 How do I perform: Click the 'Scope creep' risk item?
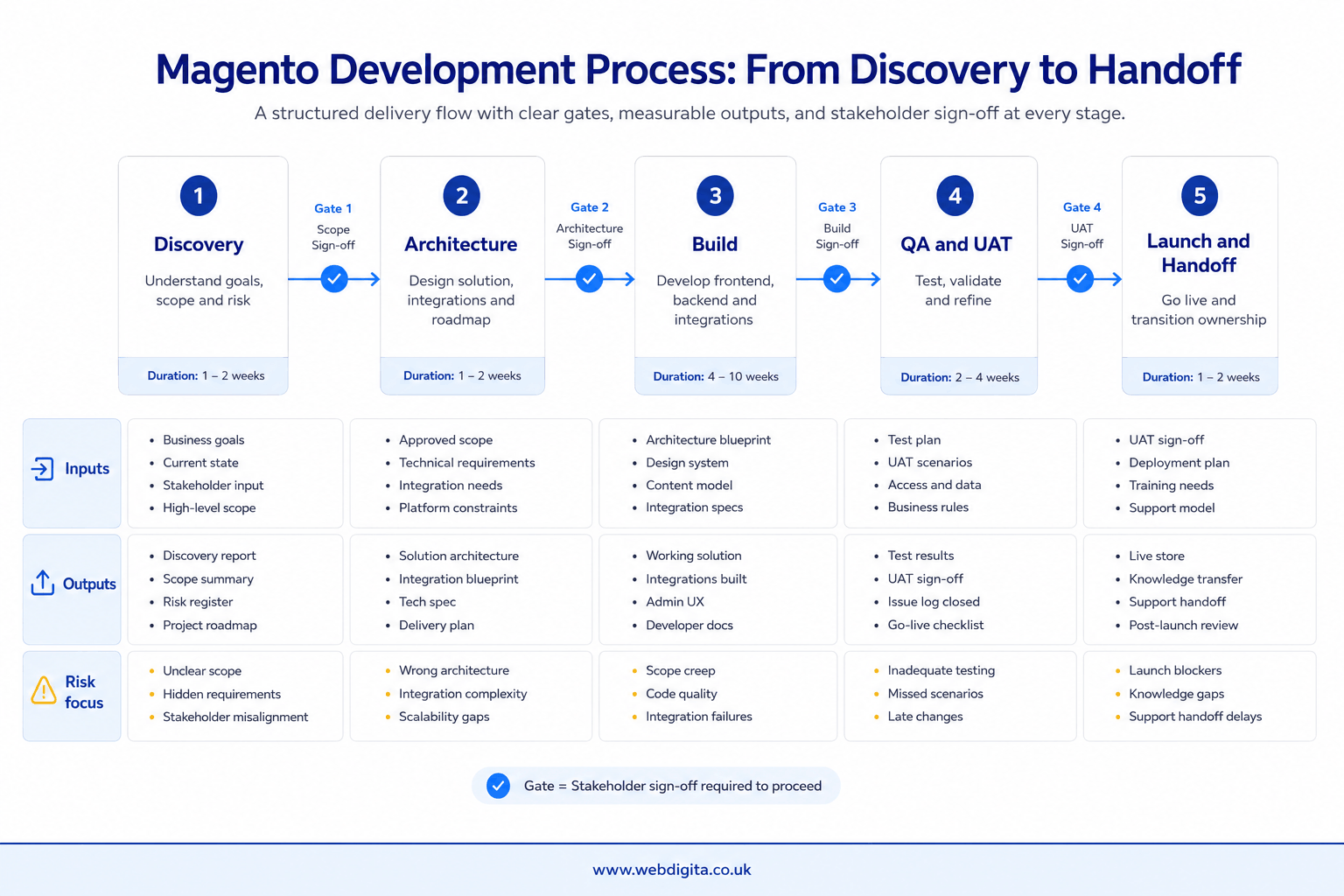681,671
